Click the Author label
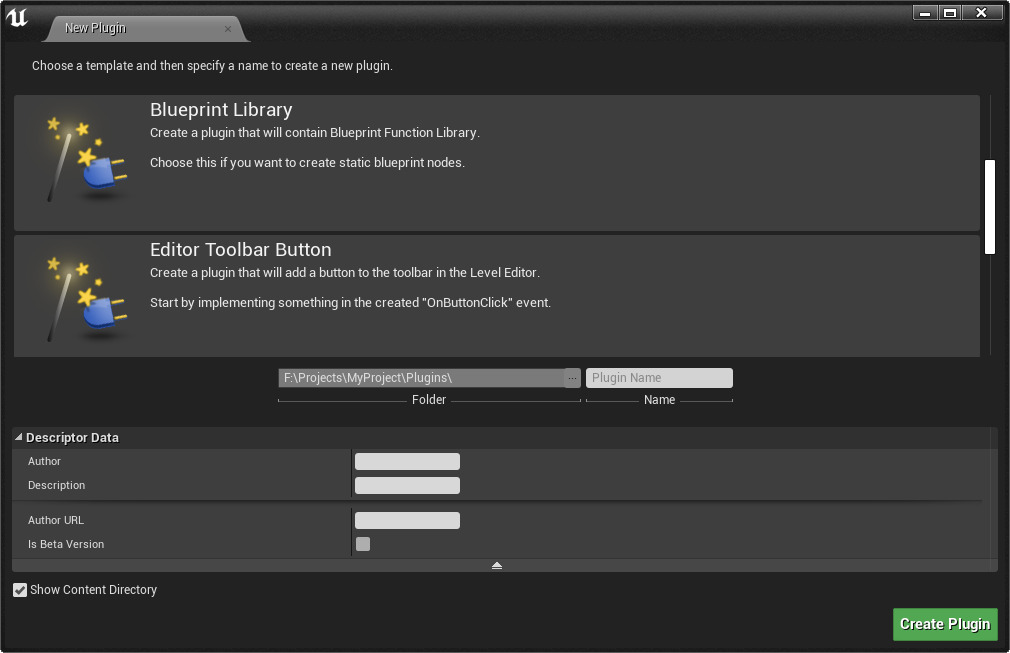 click(x=44, y=461)
